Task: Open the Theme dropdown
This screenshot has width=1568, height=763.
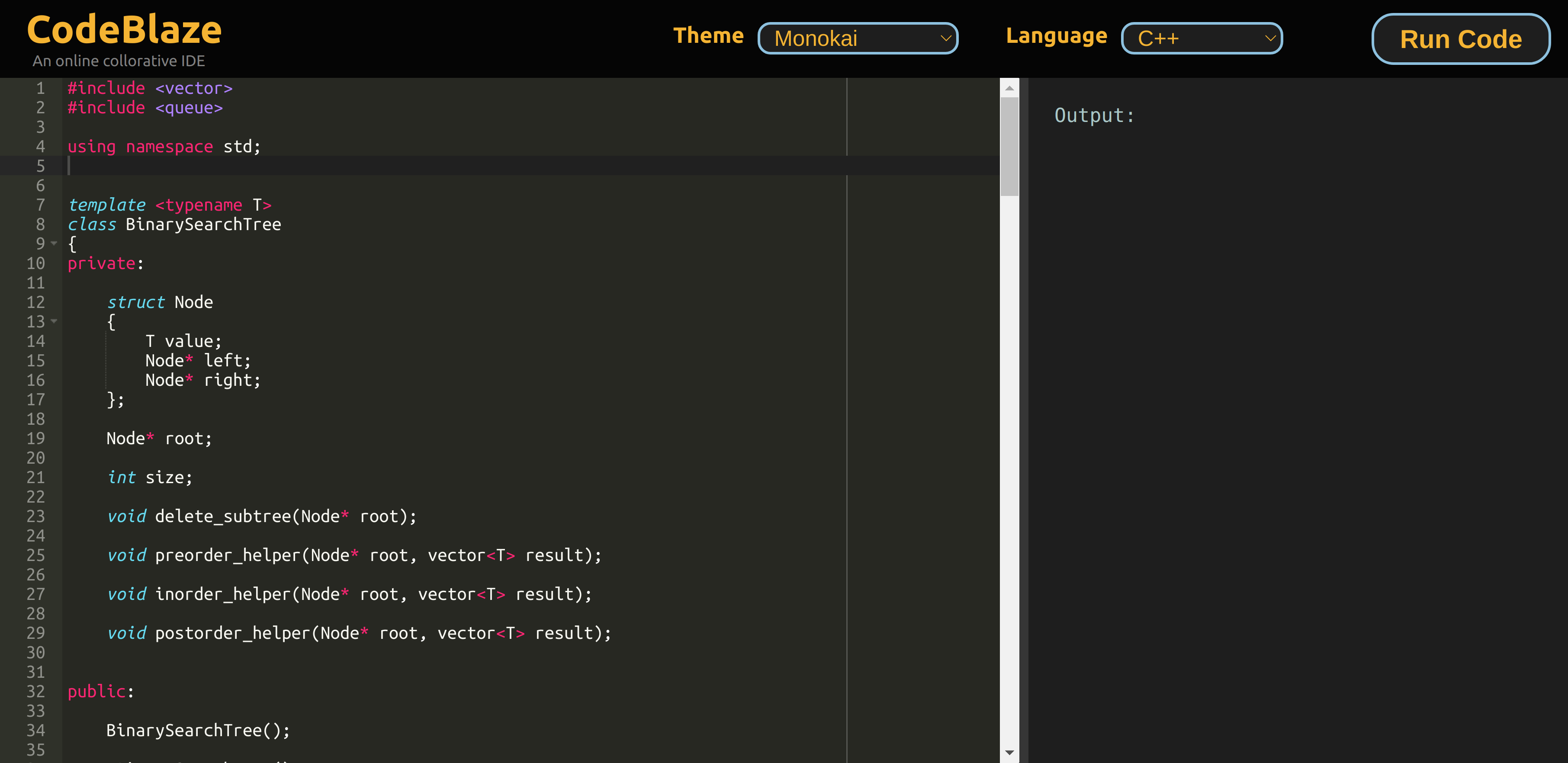Action: click(x=857, y=38)
